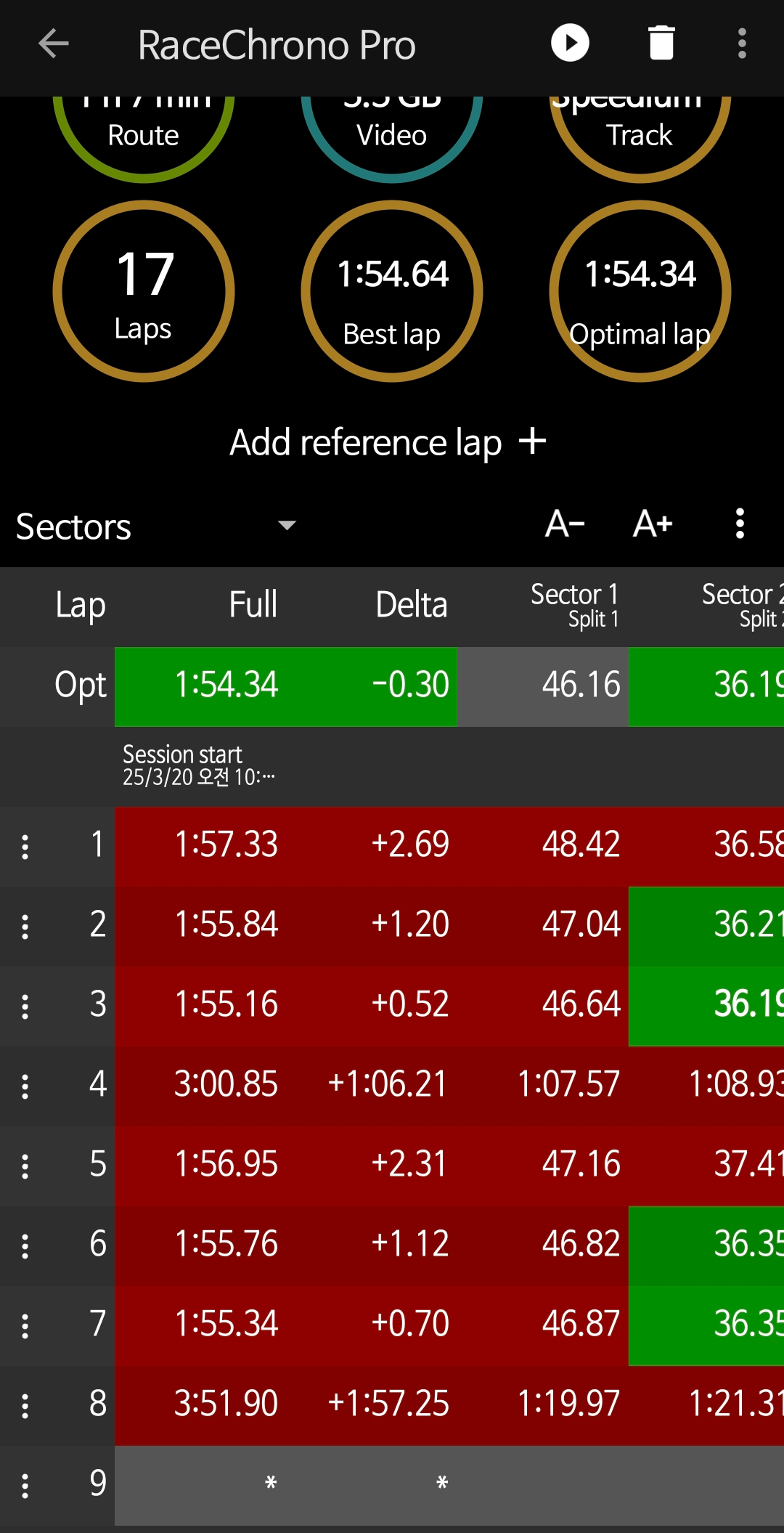
Task: Select lap 2 time 1:55.84
Action: tap(200, 927)
